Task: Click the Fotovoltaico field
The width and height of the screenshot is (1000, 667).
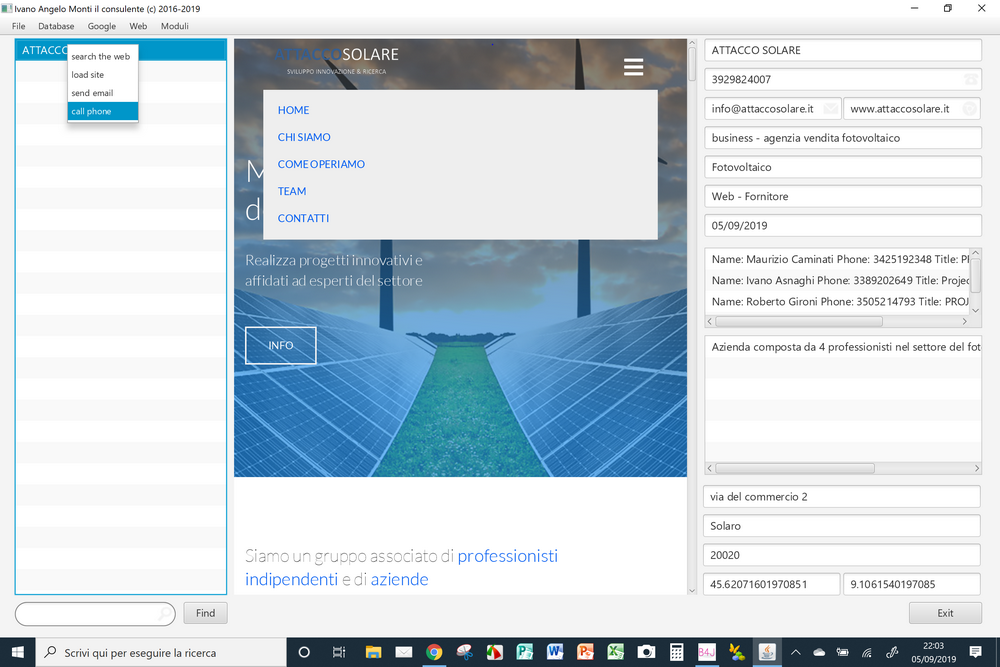Action: tap(842, 167)
